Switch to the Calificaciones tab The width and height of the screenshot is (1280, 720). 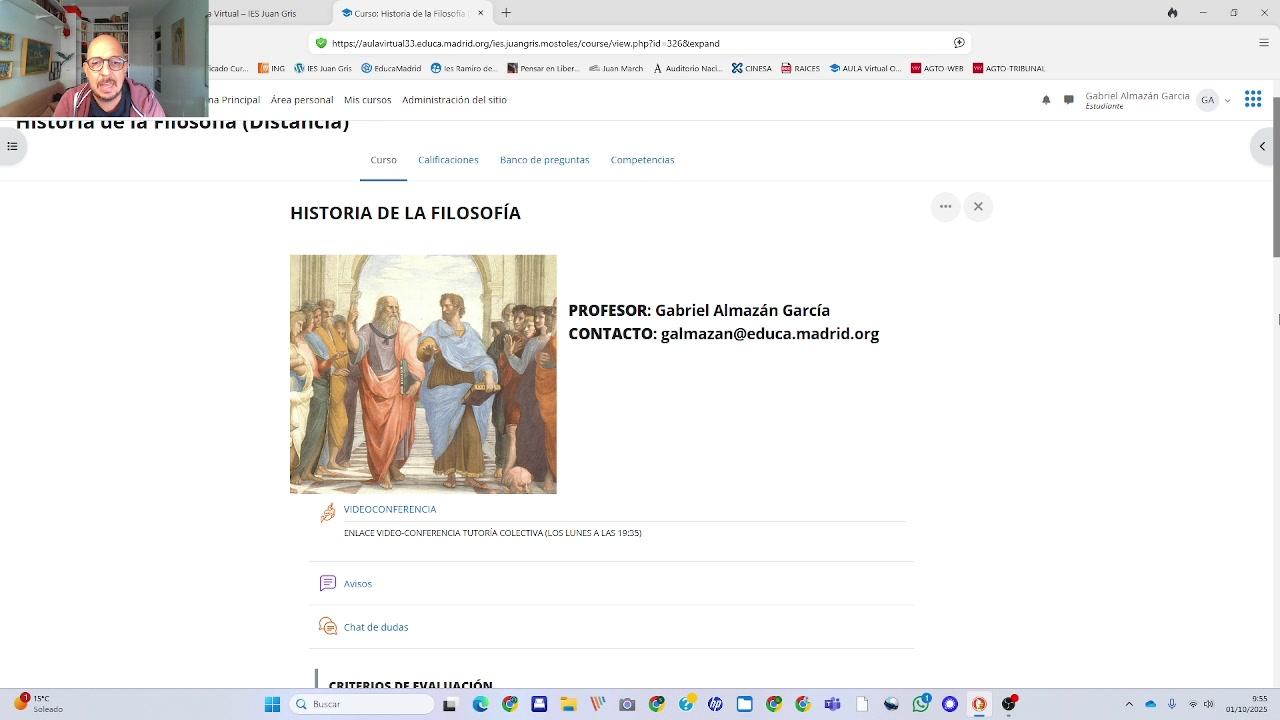[448, 160]
